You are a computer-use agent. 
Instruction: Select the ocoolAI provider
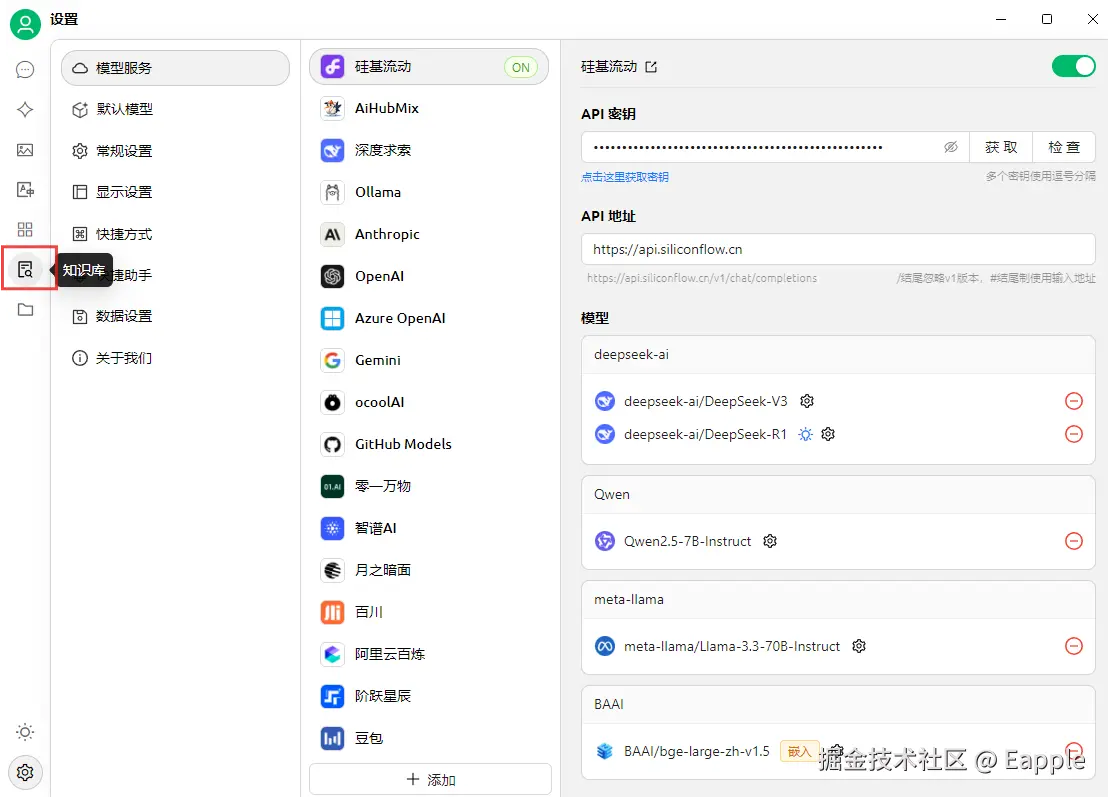[429, 402]
